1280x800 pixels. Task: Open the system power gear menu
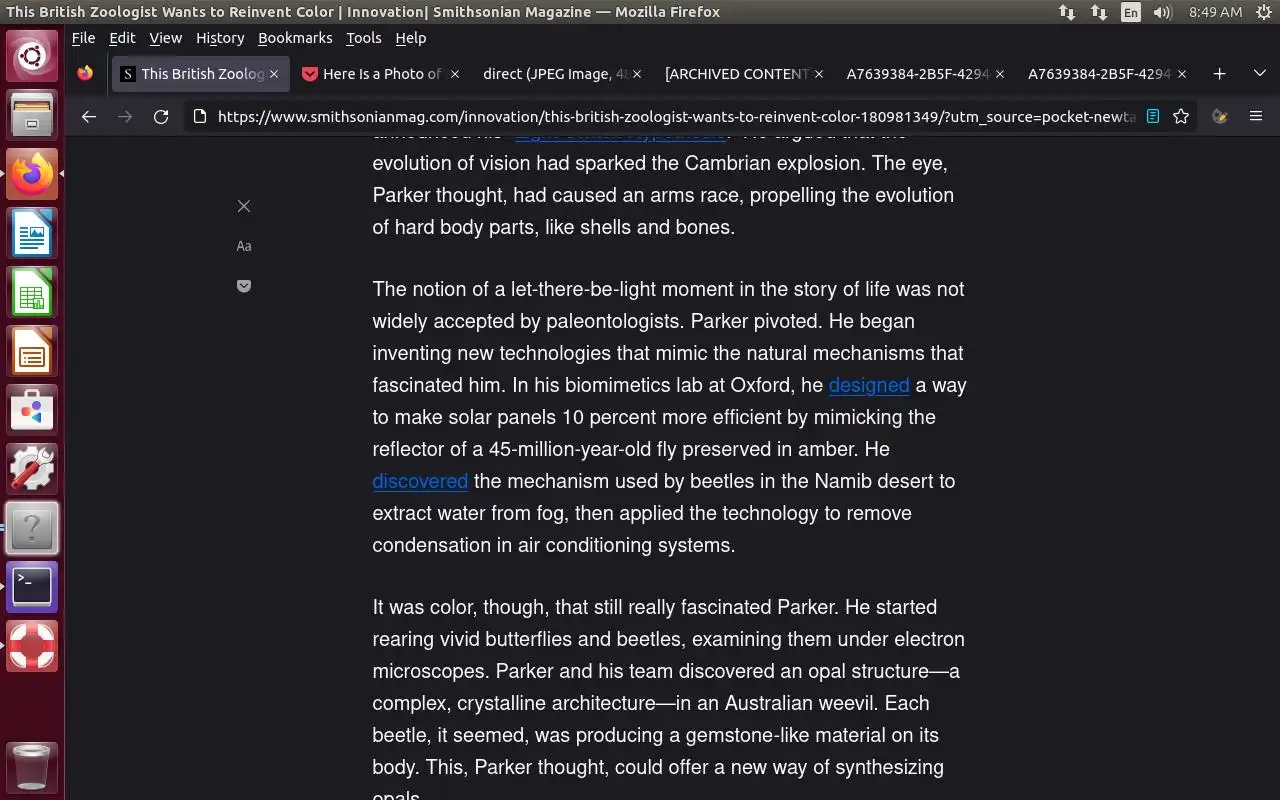pos(1262,12)
